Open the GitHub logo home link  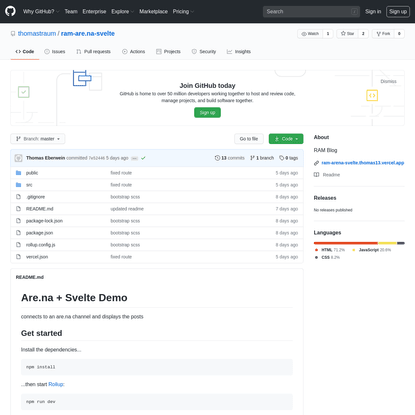pos(10,11)
